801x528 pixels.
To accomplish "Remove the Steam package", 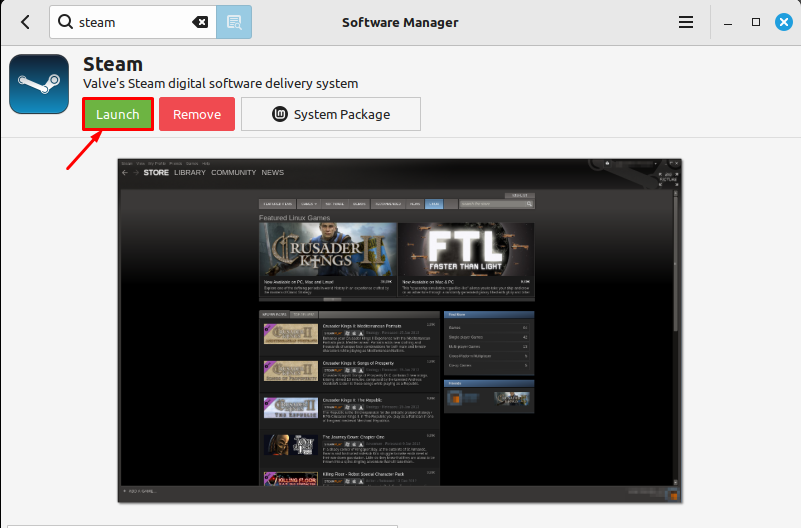I will pyautogui.click(x=197, y=114).
